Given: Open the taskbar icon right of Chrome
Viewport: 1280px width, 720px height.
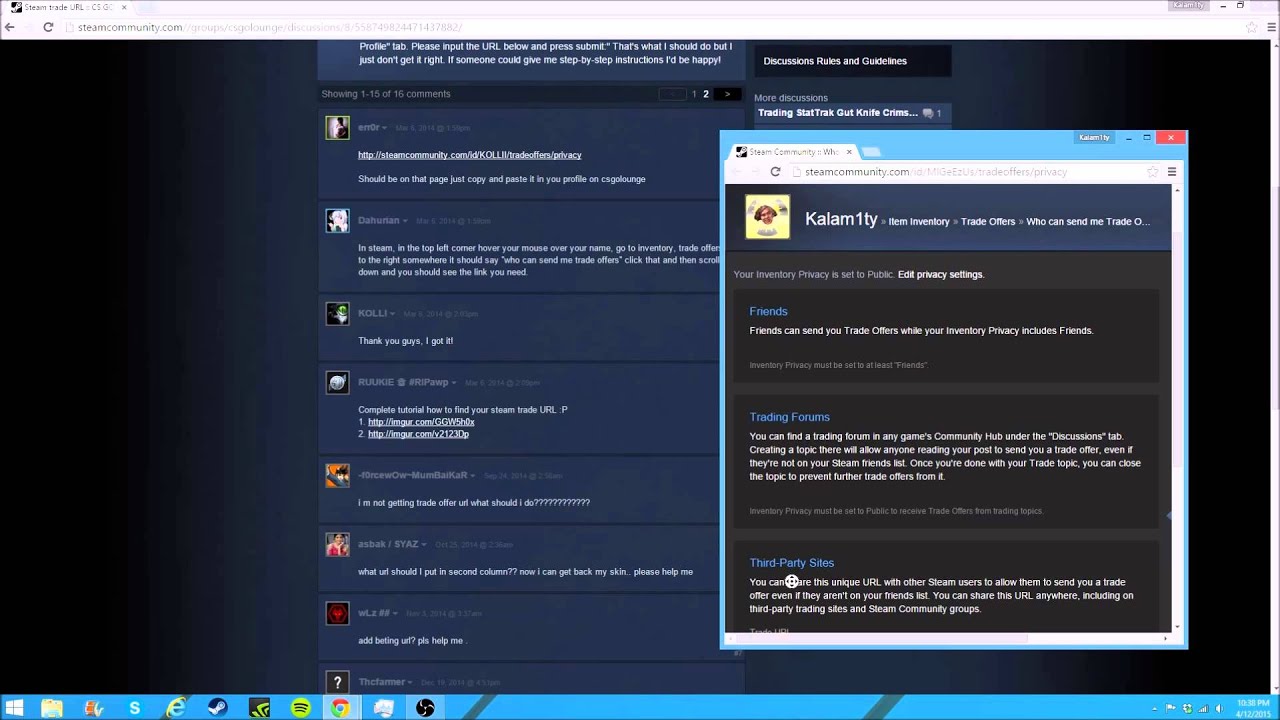Looking at the screenshot, I should tap(384, 708).
